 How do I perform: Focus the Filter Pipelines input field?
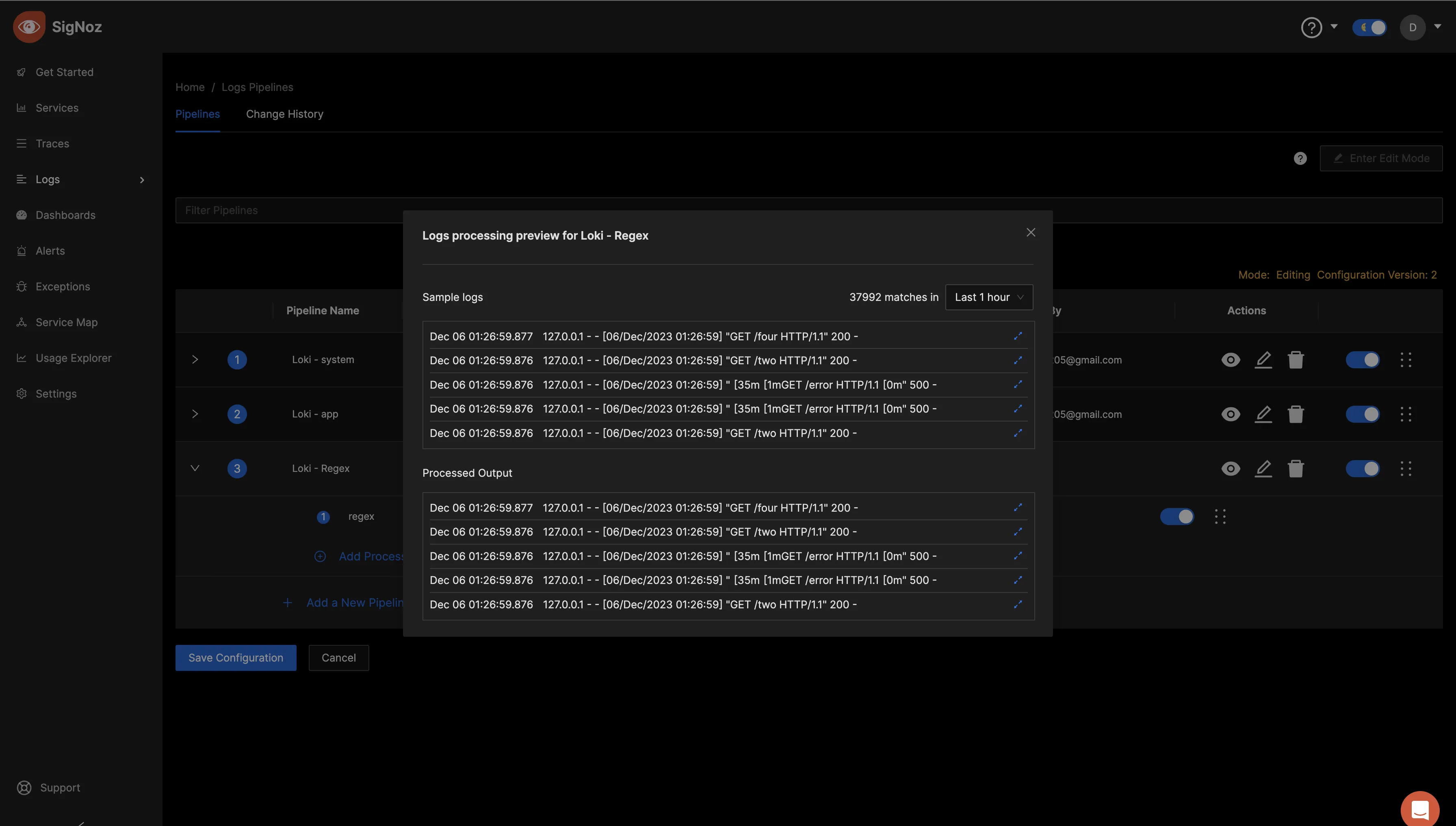pos(808,210)
